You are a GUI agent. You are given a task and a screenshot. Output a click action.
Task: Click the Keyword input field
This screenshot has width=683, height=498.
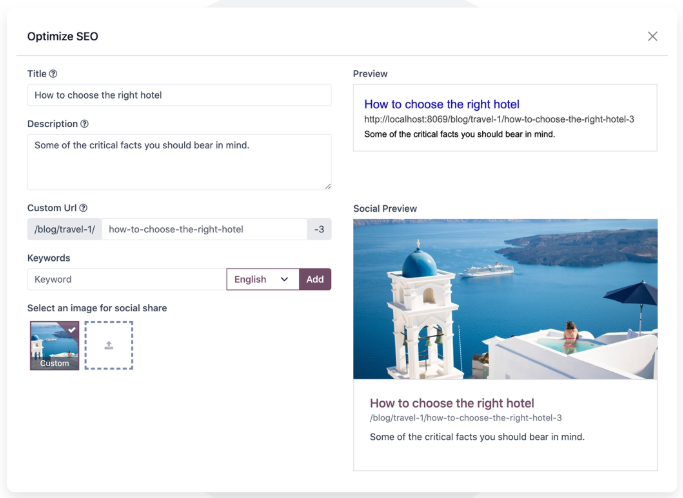[x=126, y=280]
